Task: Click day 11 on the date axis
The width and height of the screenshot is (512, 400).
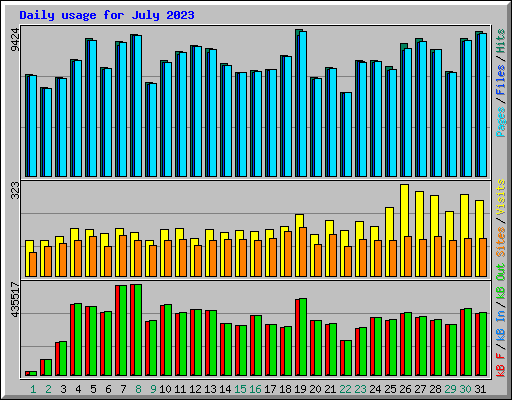Action: (180, 389)
